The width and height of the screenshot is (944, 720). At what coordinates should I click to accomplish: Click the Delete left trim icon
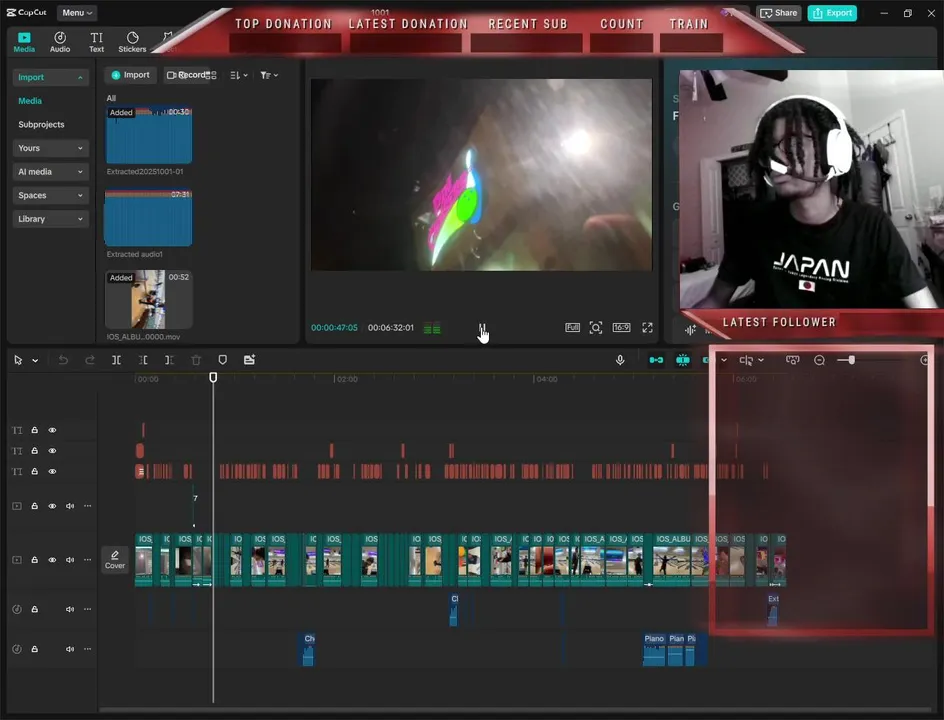click(x=143, y=360)
